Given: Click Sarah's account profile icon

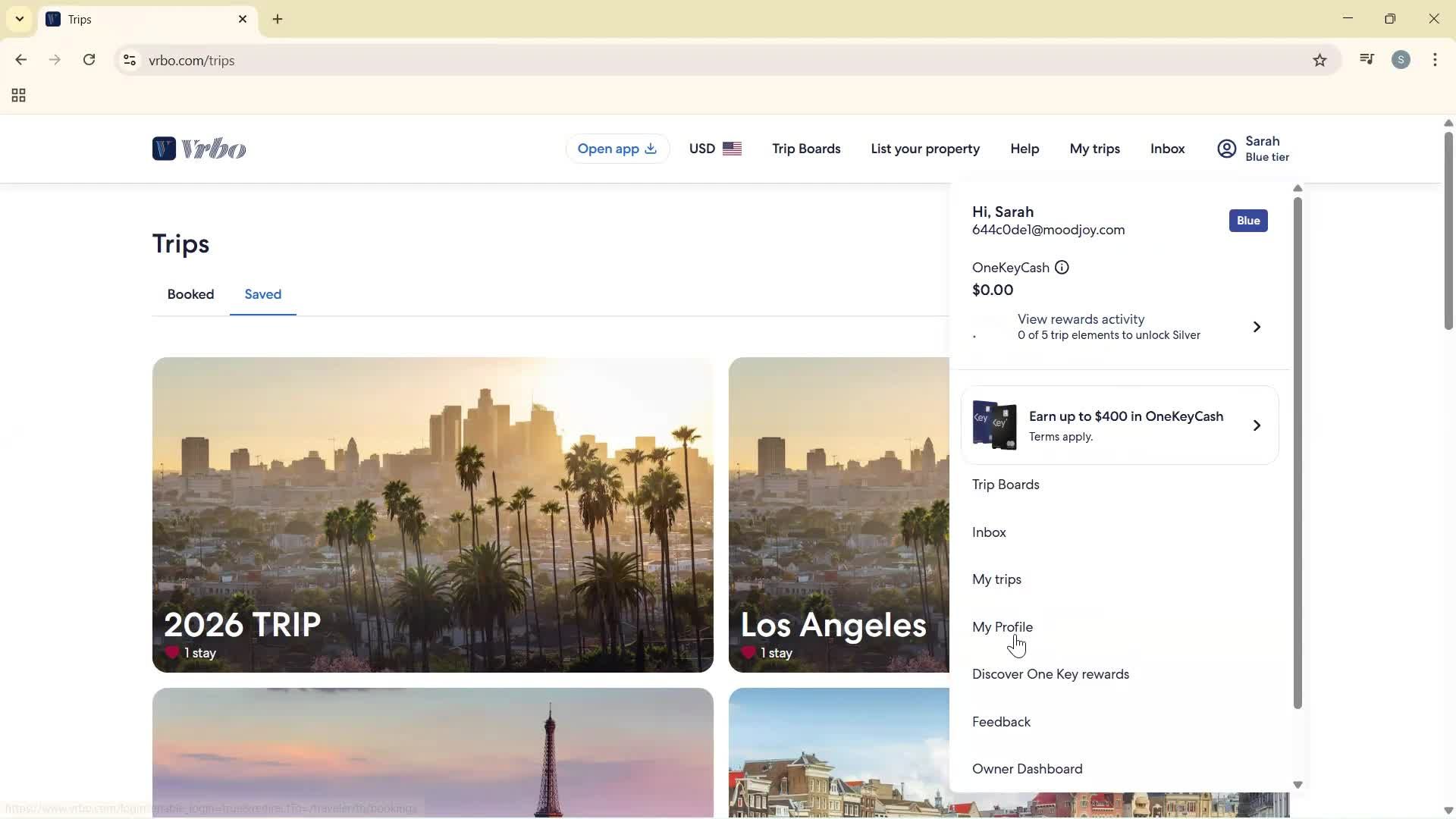Looking at the screenshot, I should click(1226, 149).
